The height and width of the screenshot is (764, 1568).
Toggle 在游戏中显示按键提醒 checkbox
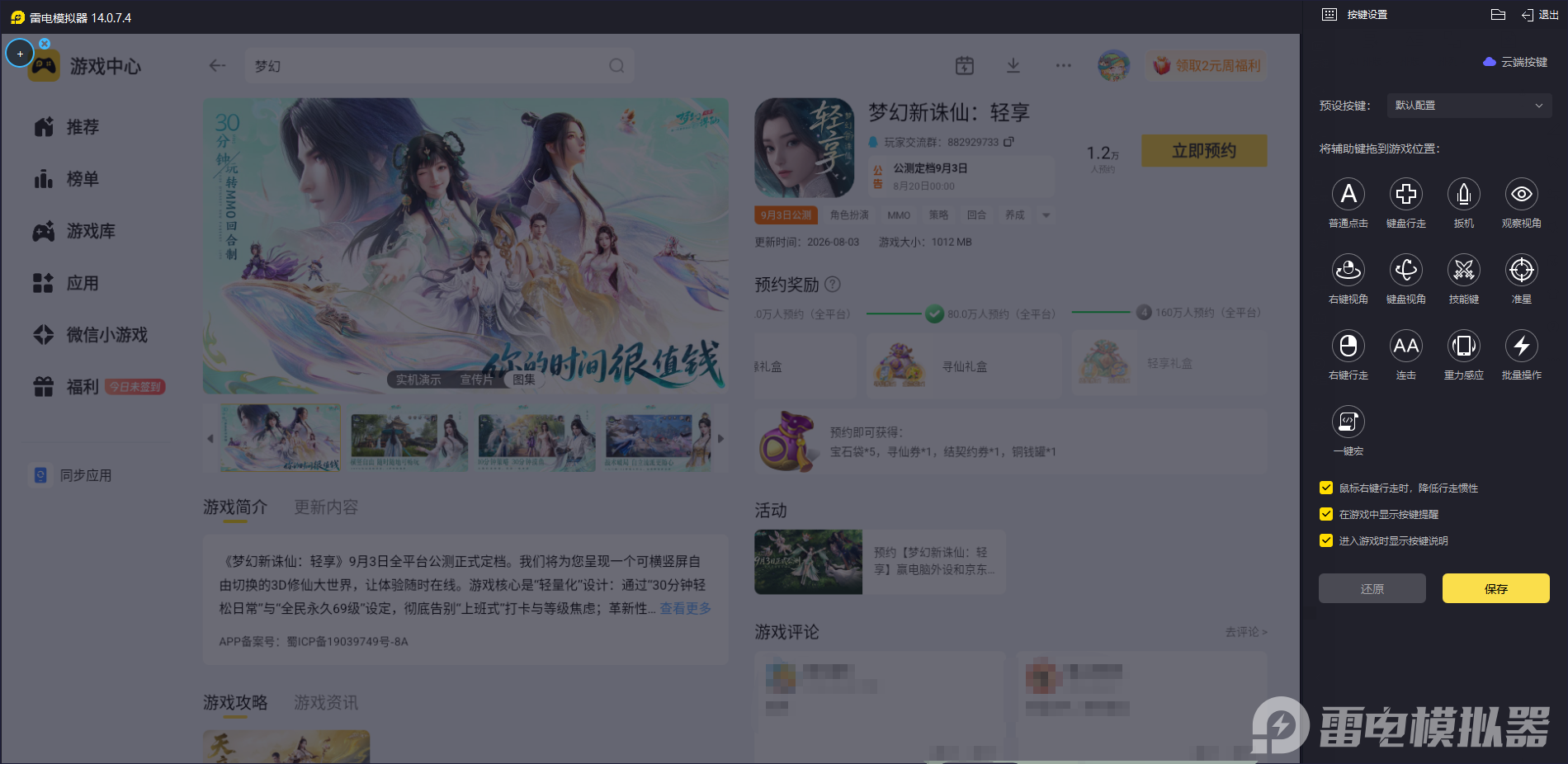click(1326, 514)
